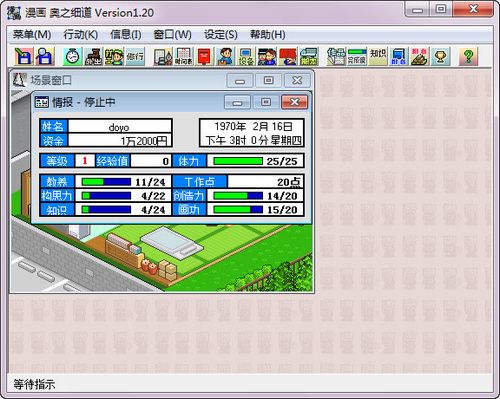Open the red mailbox toolbar icon
The width and height of the screenshot is (500, 399).
(204, 56)
